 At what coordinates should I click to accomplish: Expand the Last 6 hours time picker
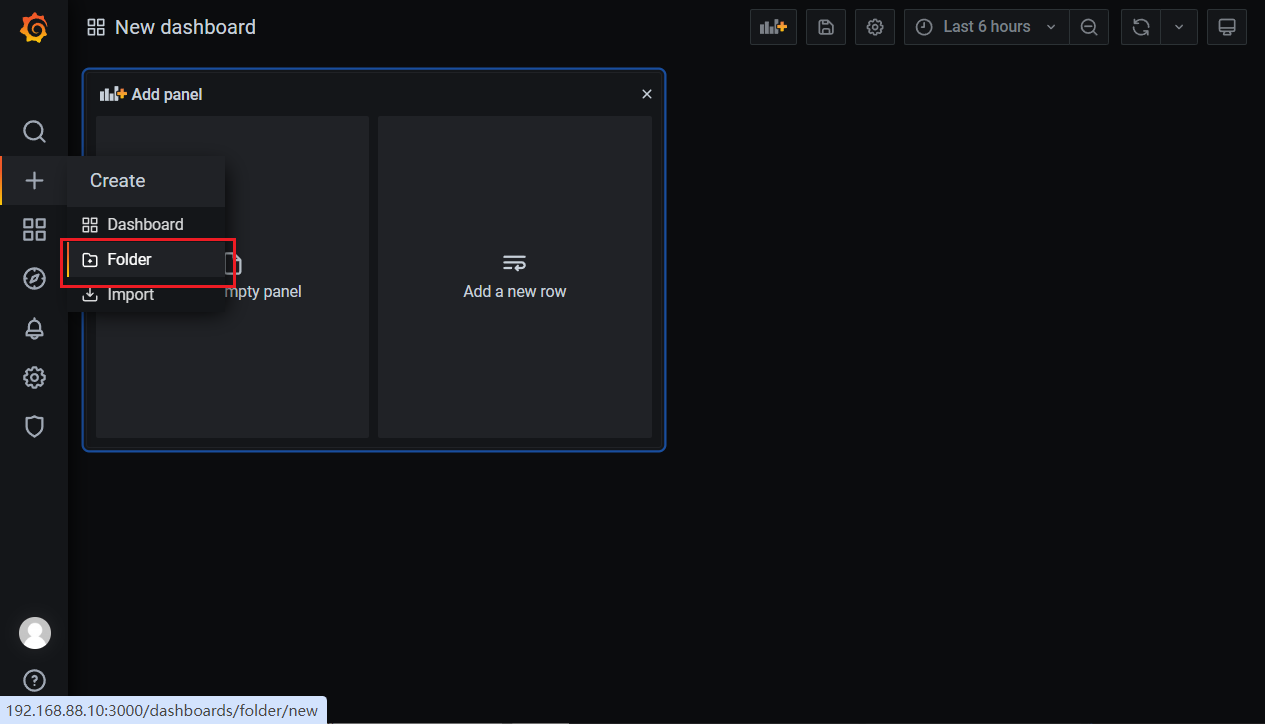click(x=986, y=27)
